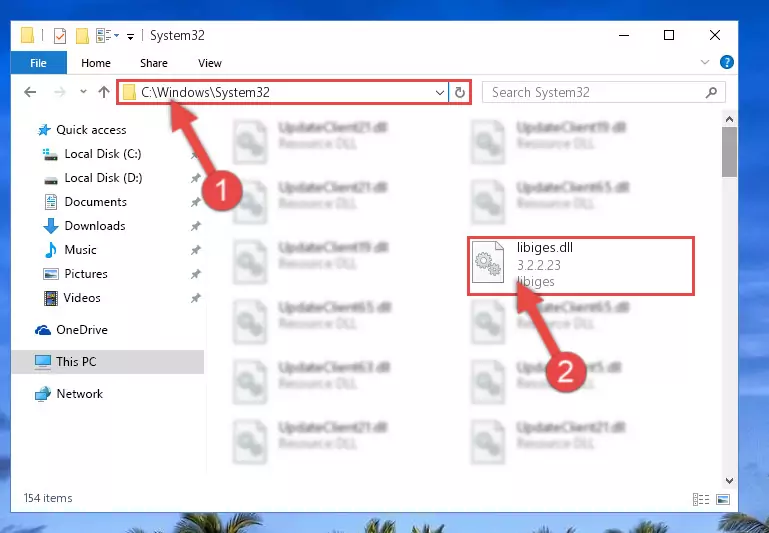Screen dimensions: 769x533
Task: Open Local Disk (D:) in sidebar
Action: click(103, 178)
